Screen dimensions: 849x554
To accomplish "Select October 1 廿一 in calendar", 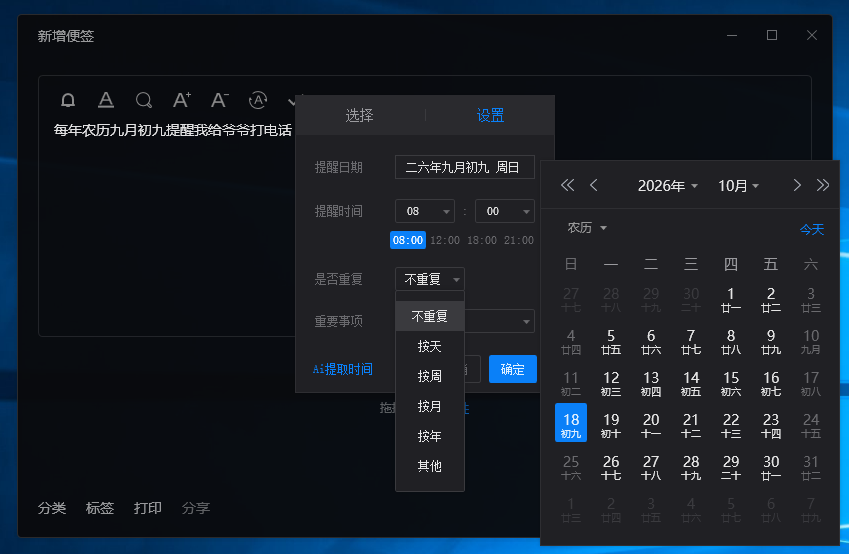I will [x=731, y=299].
